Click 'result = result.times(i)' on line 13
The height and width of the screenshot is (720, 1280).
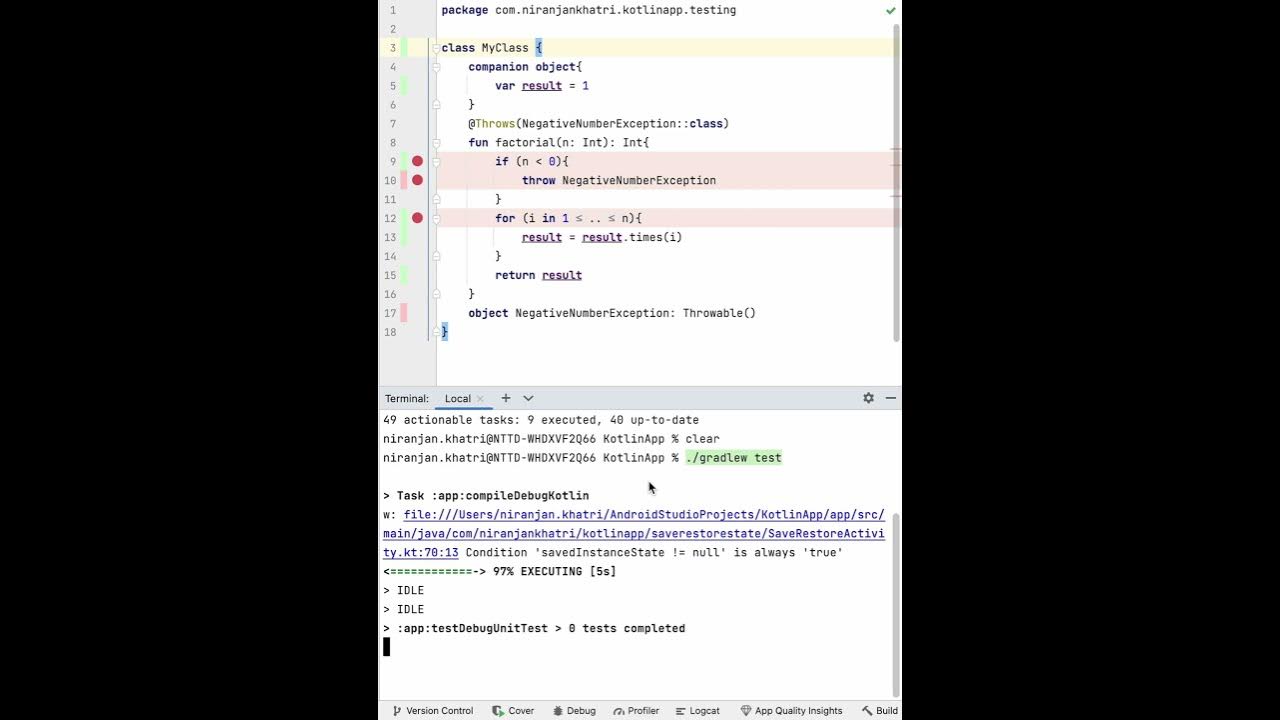tap(601, 237)
